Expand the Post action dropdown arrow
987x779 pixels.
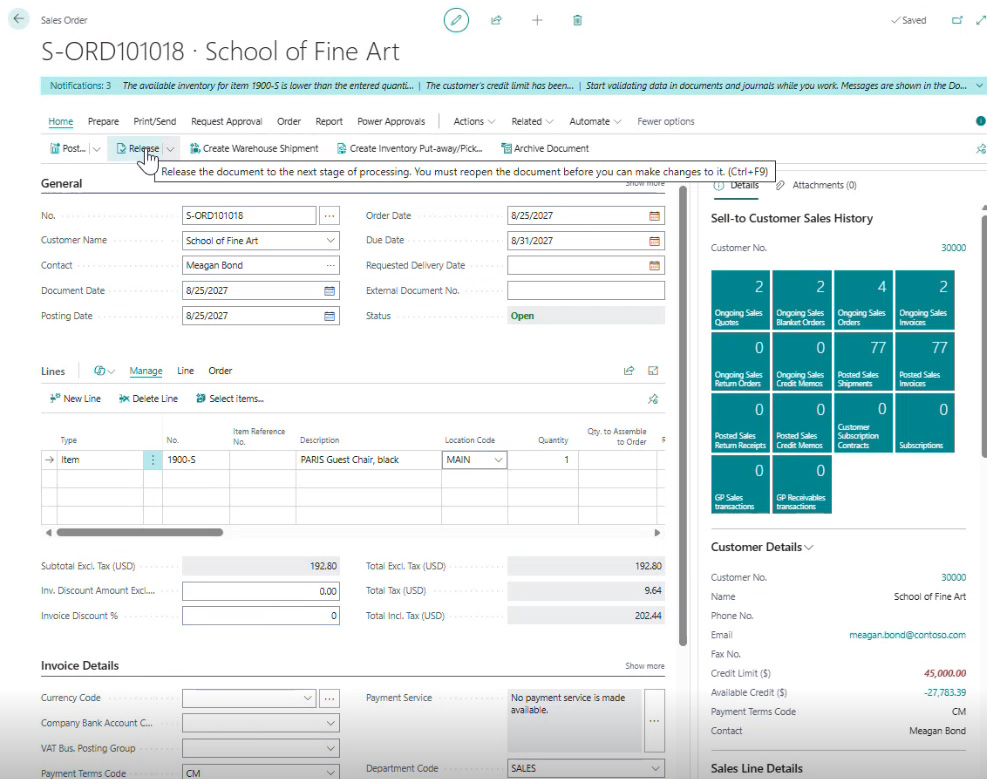[96, 149]
